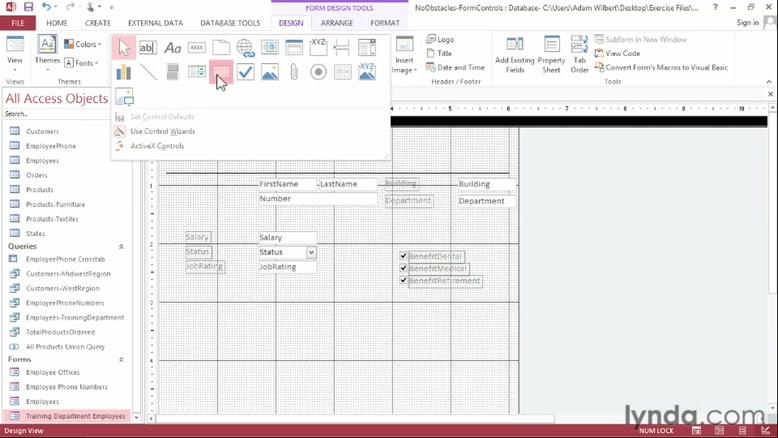The image size is (778, 438).
Task: Select the Option Group control (XYZ box)
Action: pos(318,48)
